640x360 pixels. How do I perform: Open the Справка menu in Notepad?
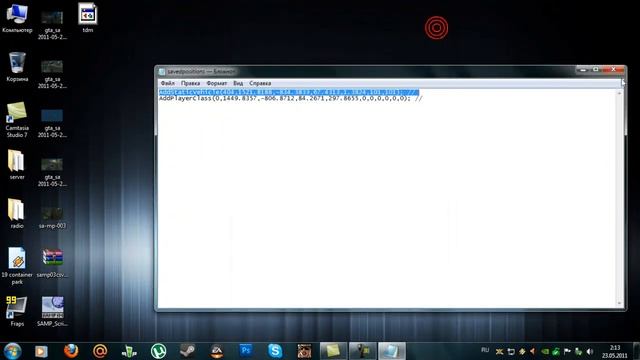point(260,83)
